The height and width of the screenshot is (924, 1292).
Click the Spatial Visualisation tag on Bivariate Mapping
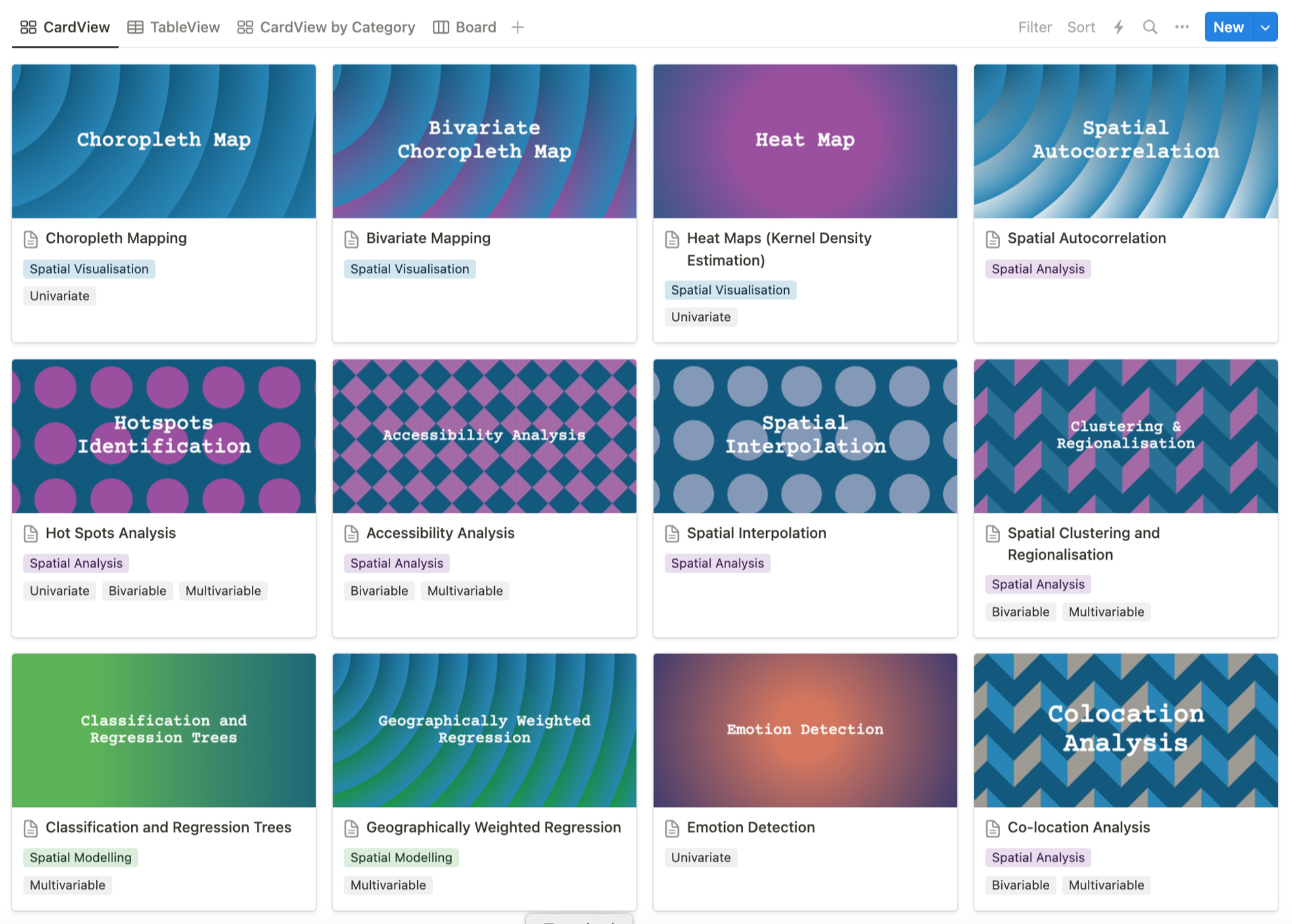pyautogui.click(x=410, y=269)
